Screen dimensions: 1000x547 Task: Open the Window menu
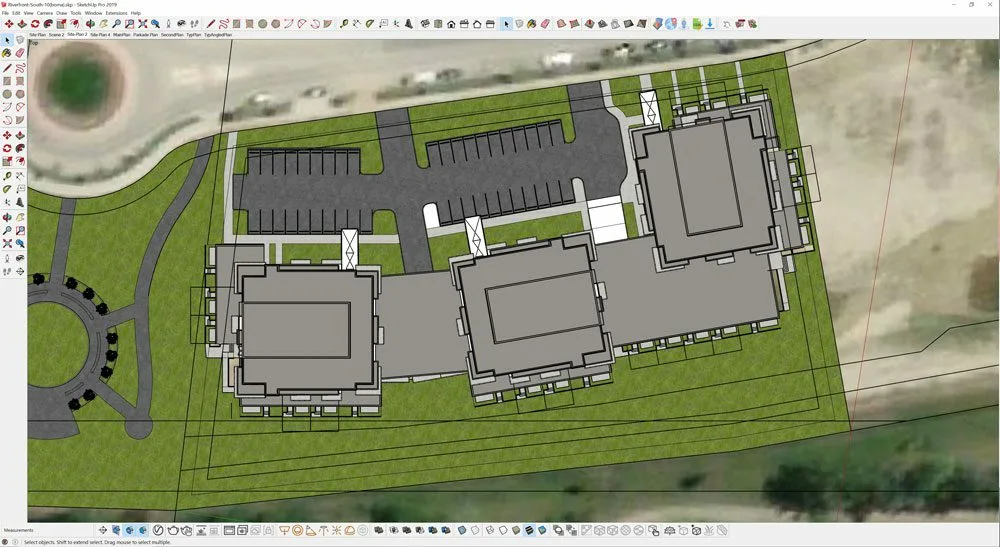93,13
